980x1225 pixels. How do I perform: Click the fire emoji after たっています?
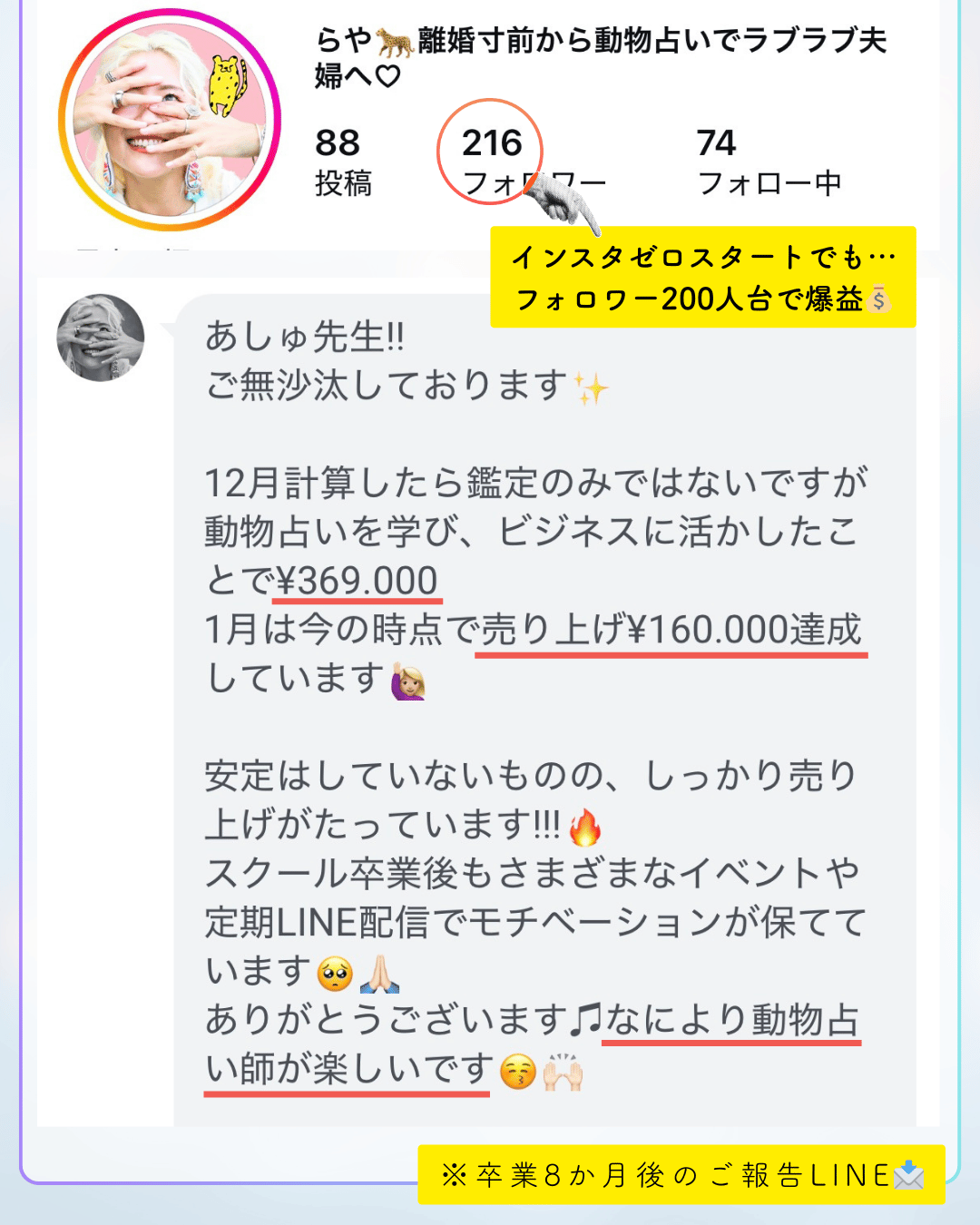pyautogui.click(x=584, y=827)
